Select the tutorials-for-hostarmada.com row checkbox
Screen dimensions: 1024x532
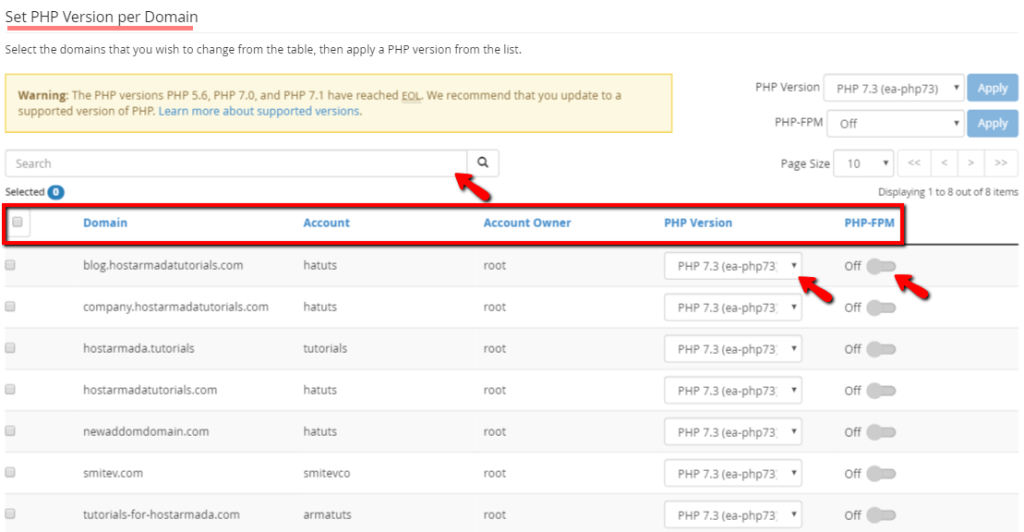(x=10, y=514)
